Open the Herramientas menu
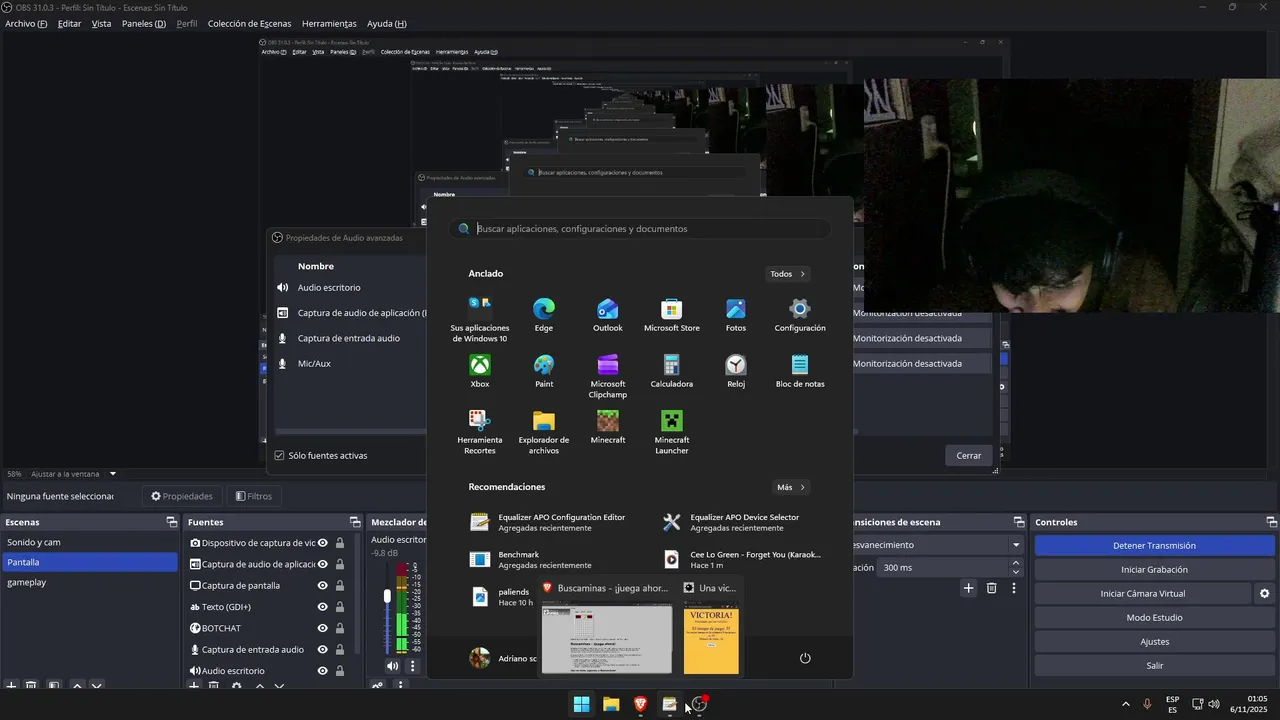The image size is (1280, 720). [329, 23]
